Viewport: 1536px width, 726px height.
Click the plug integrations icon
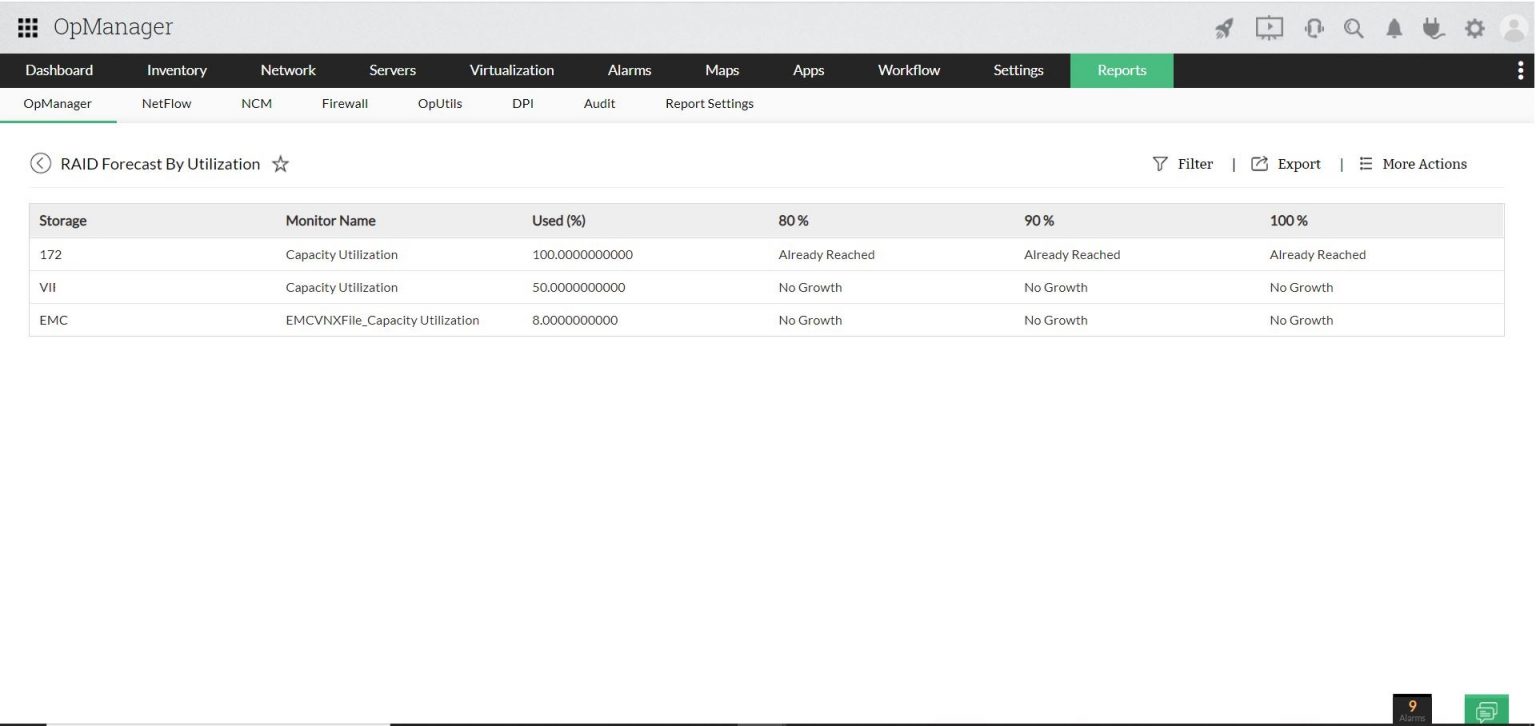pyautogui.click(x=1434, y=28)
